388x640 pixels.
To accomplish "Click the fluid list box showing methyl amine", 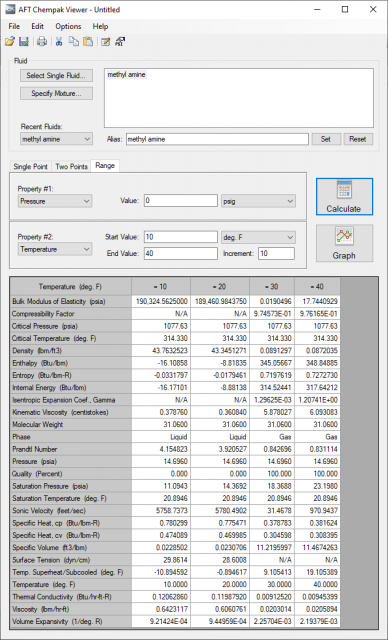I will coord(239,98).
